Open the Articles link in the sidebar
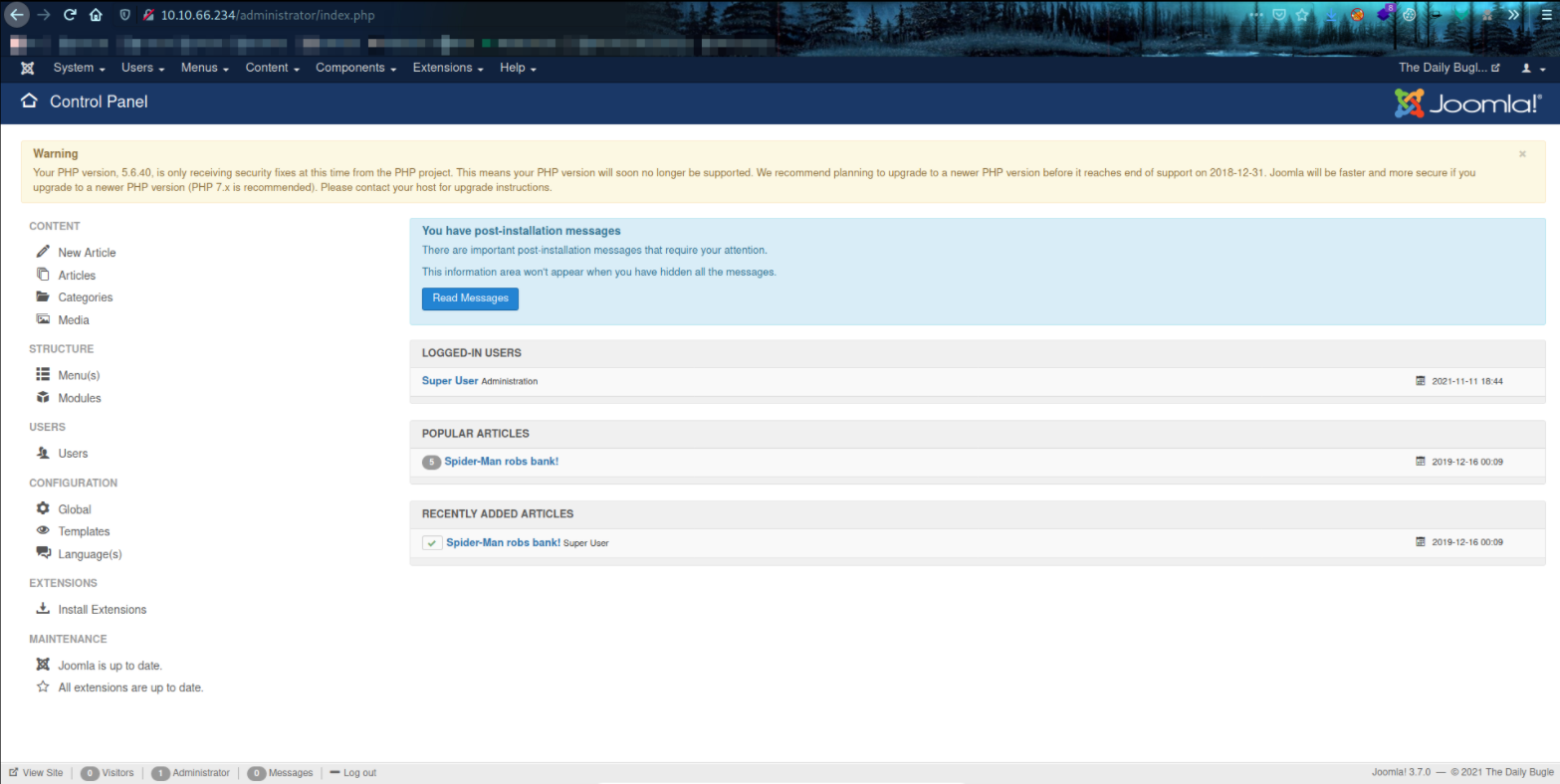Screen dimensions: 1560x784 [x=77, y=276]
